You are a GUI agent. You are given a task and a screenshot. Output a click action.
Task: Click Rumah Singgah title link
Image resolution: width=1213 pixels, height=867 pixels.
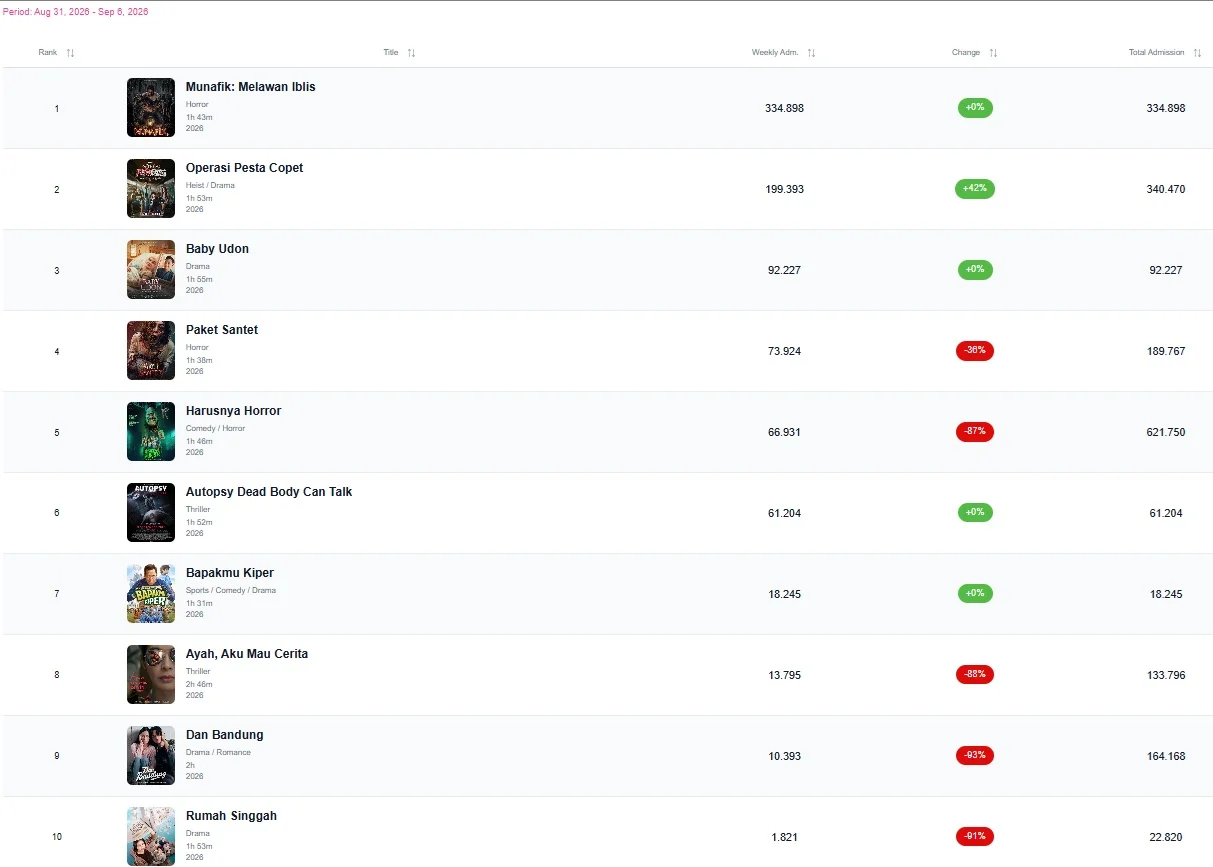pos(231,816)
